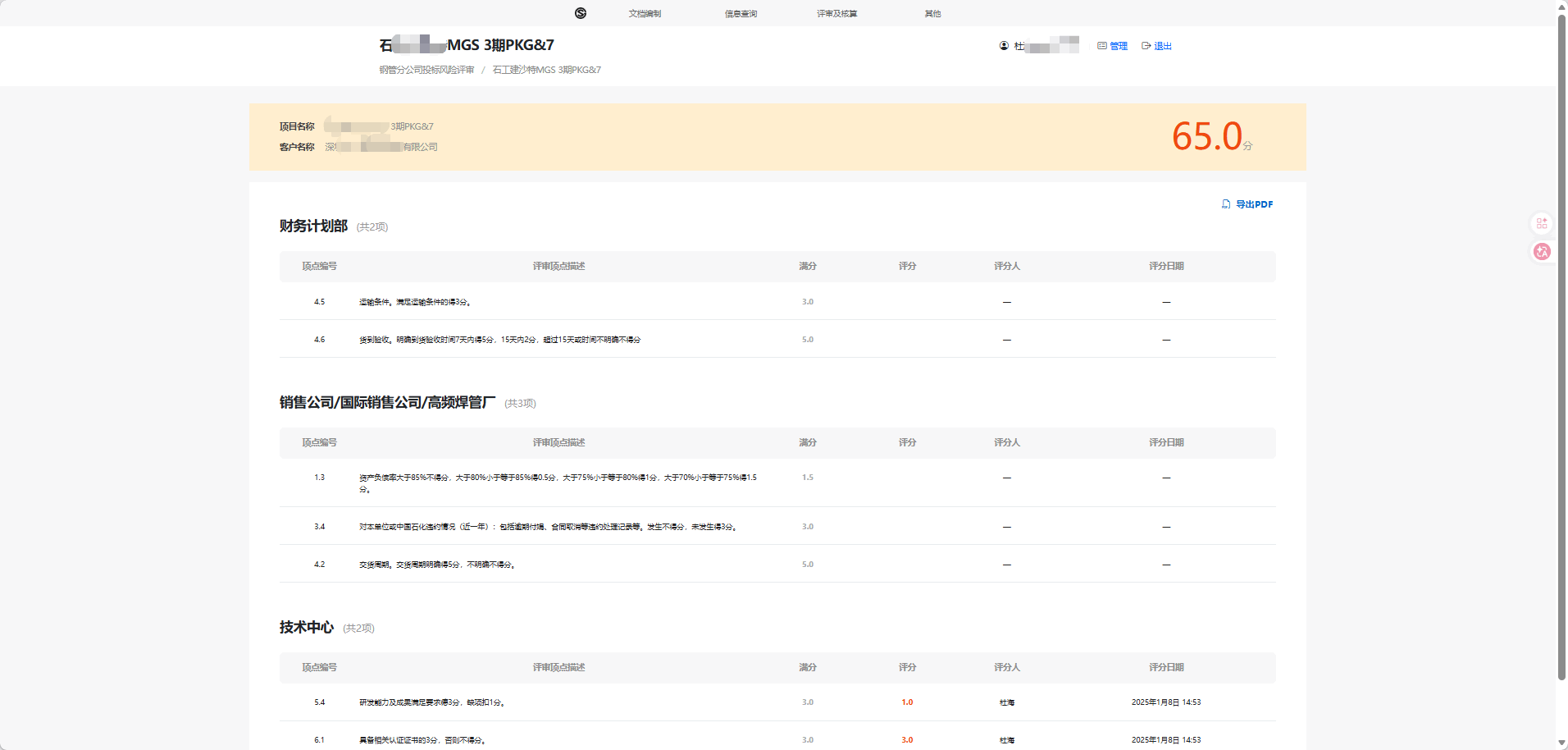Viewport: 1568px width, 750px height.
Task: Open the 信息查询 menu
Action: point(741,14)
